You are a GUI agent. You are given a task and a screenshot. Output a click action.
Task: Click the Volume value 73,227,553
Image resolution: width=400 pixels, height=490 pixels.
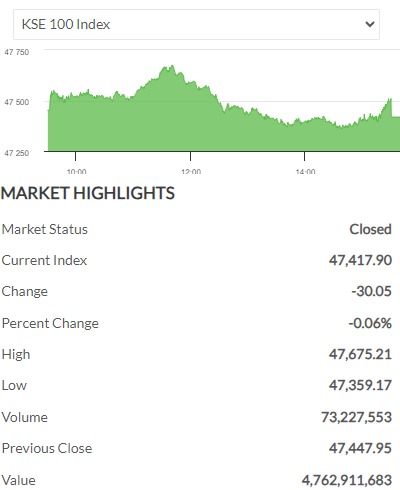click(x=356, y=417)
